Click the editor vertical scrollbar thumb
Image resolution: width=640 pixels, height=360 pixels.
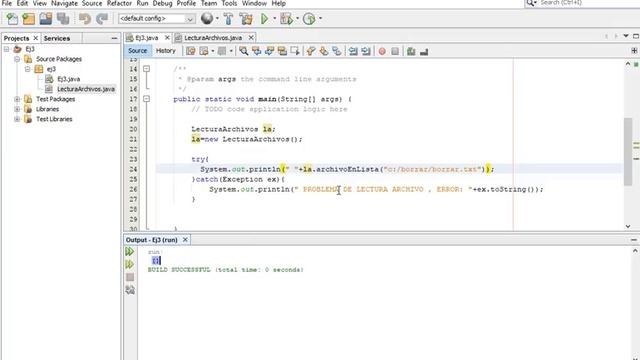tap(628, 151)
